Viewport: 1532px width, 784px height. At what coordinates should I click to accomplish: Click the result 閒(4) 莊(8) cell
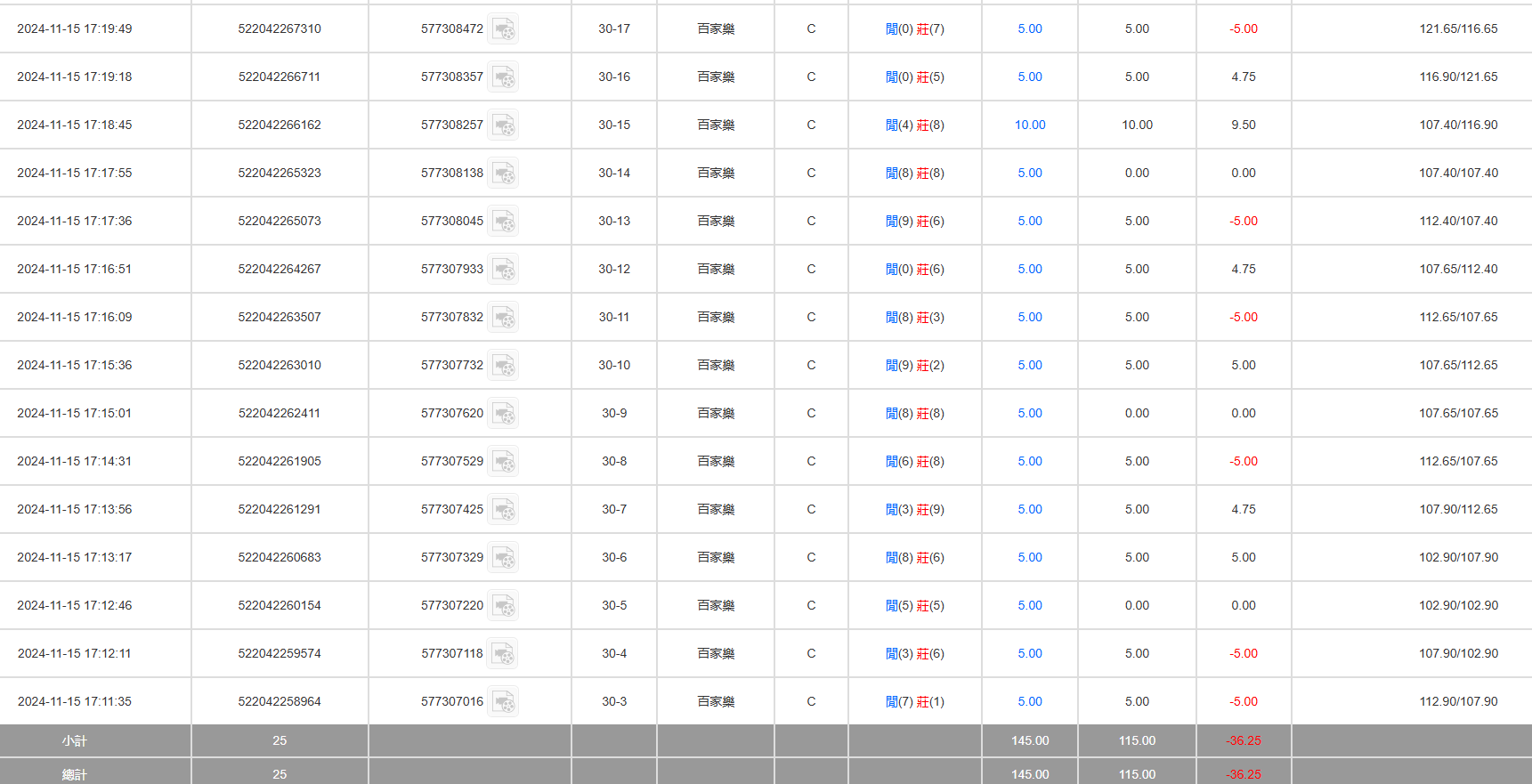[x=914, y=125]
